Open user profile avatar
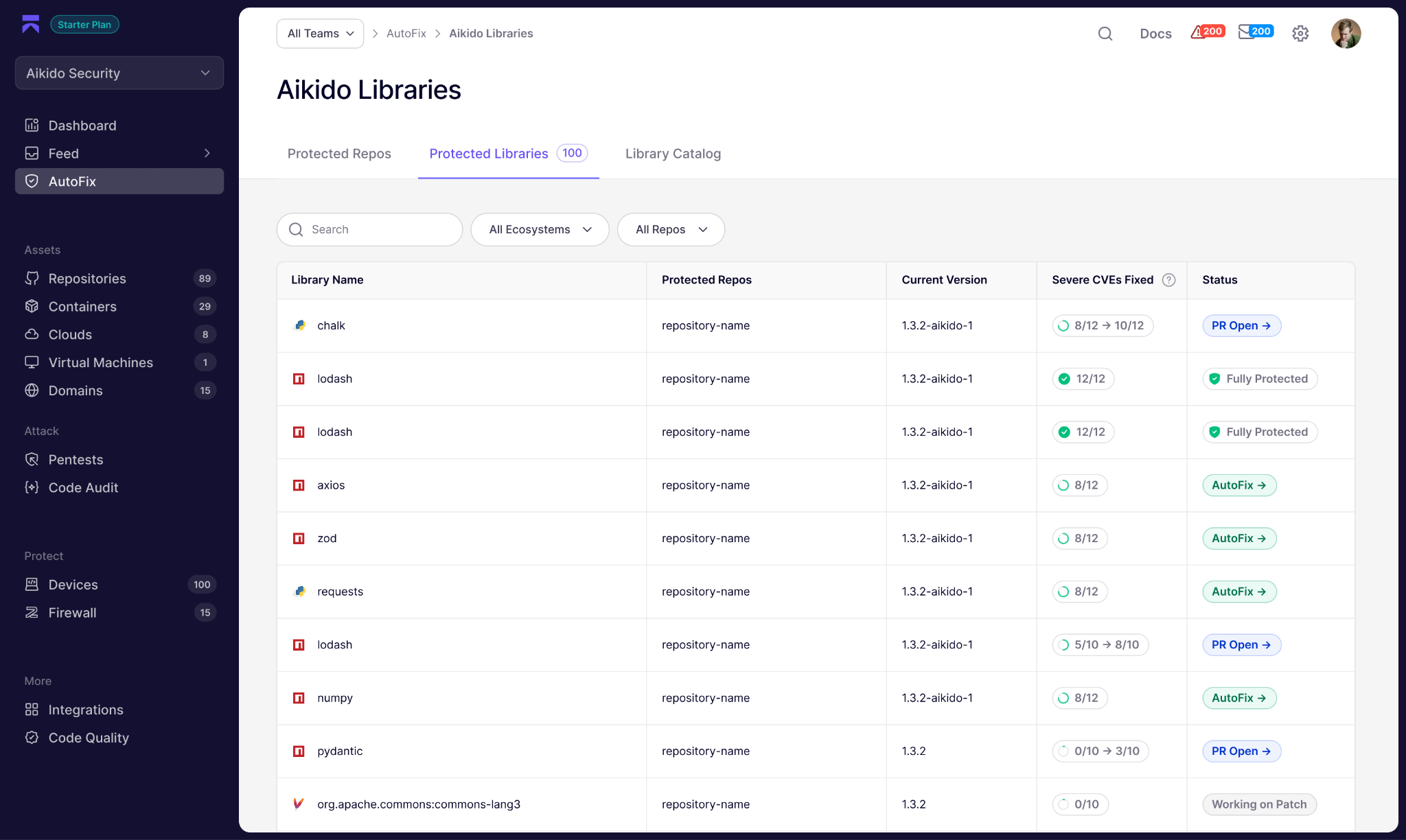 [1346, 34]
